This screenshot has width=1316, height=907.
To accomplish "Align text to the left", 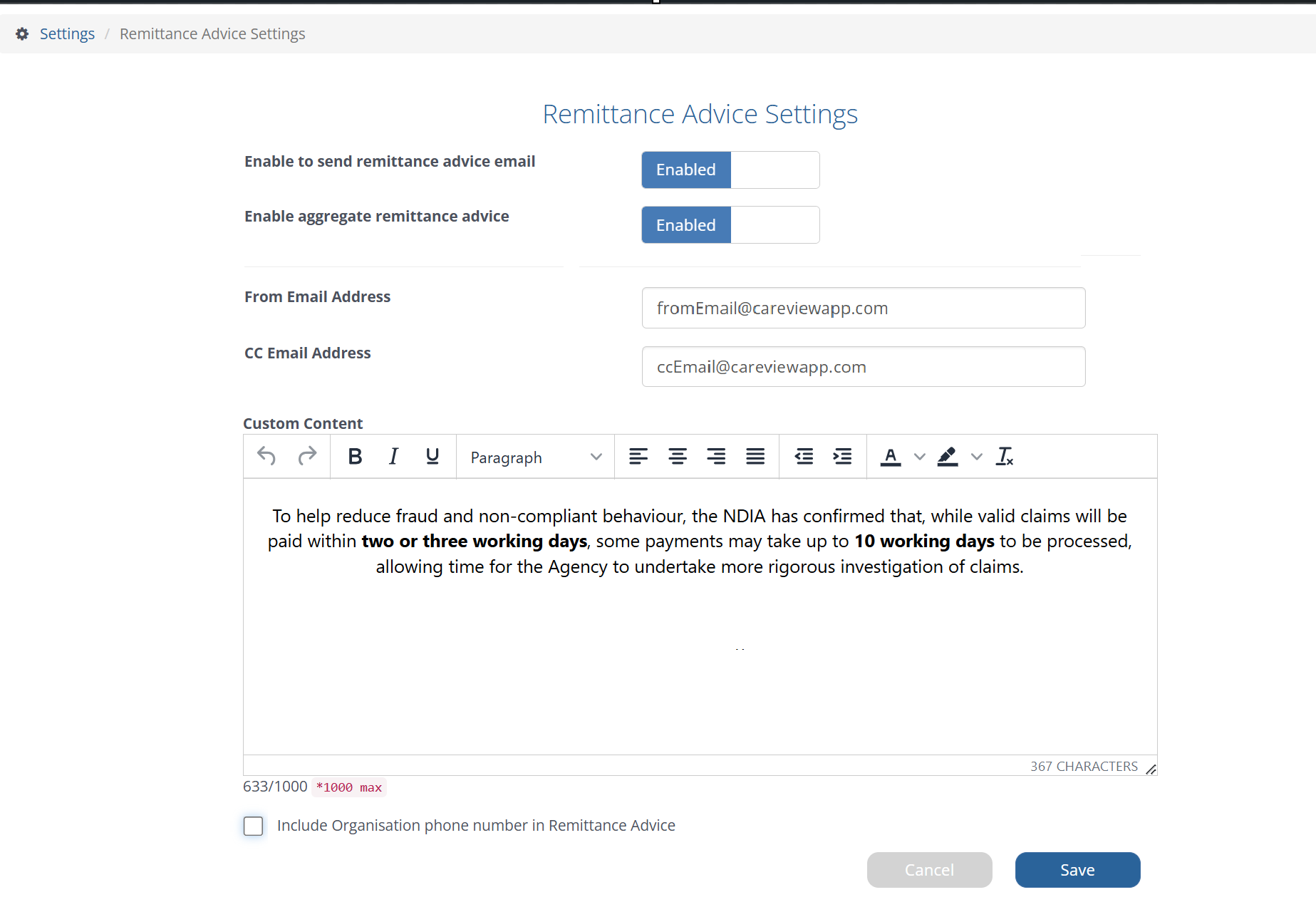I will (x=638, y=456).
